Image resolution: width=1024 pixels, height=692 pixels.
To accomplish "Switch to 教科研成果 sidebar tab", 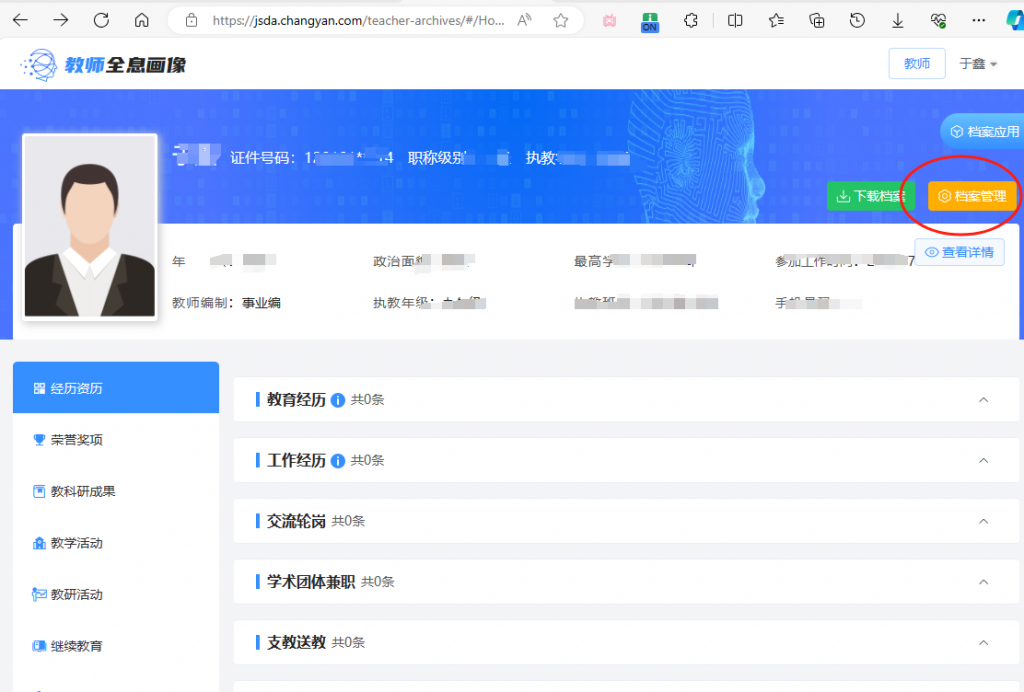I will click(x=82, y=491).
